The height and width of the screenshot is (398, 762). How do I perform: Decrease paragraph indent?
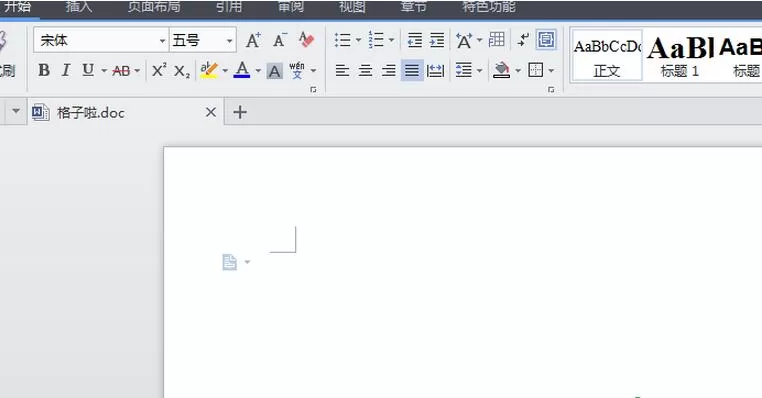[x=415, y=40]
